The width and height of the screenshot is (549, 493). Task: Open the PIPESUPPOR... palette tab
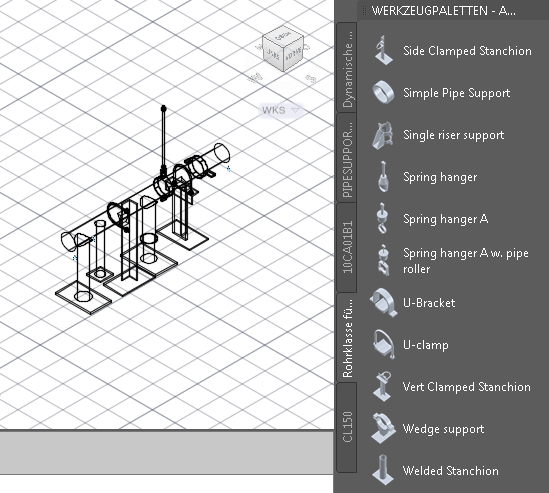pos(347,158)
